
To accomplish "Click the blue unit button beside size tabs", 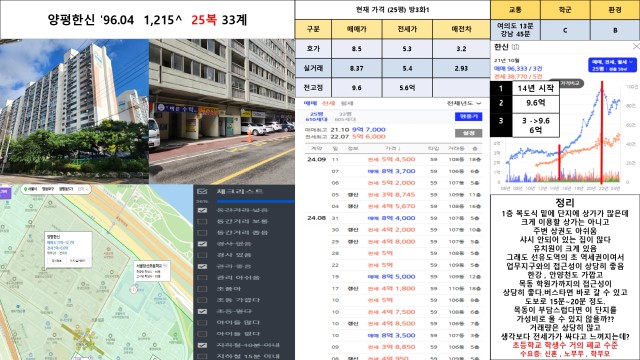I will 468,117.
